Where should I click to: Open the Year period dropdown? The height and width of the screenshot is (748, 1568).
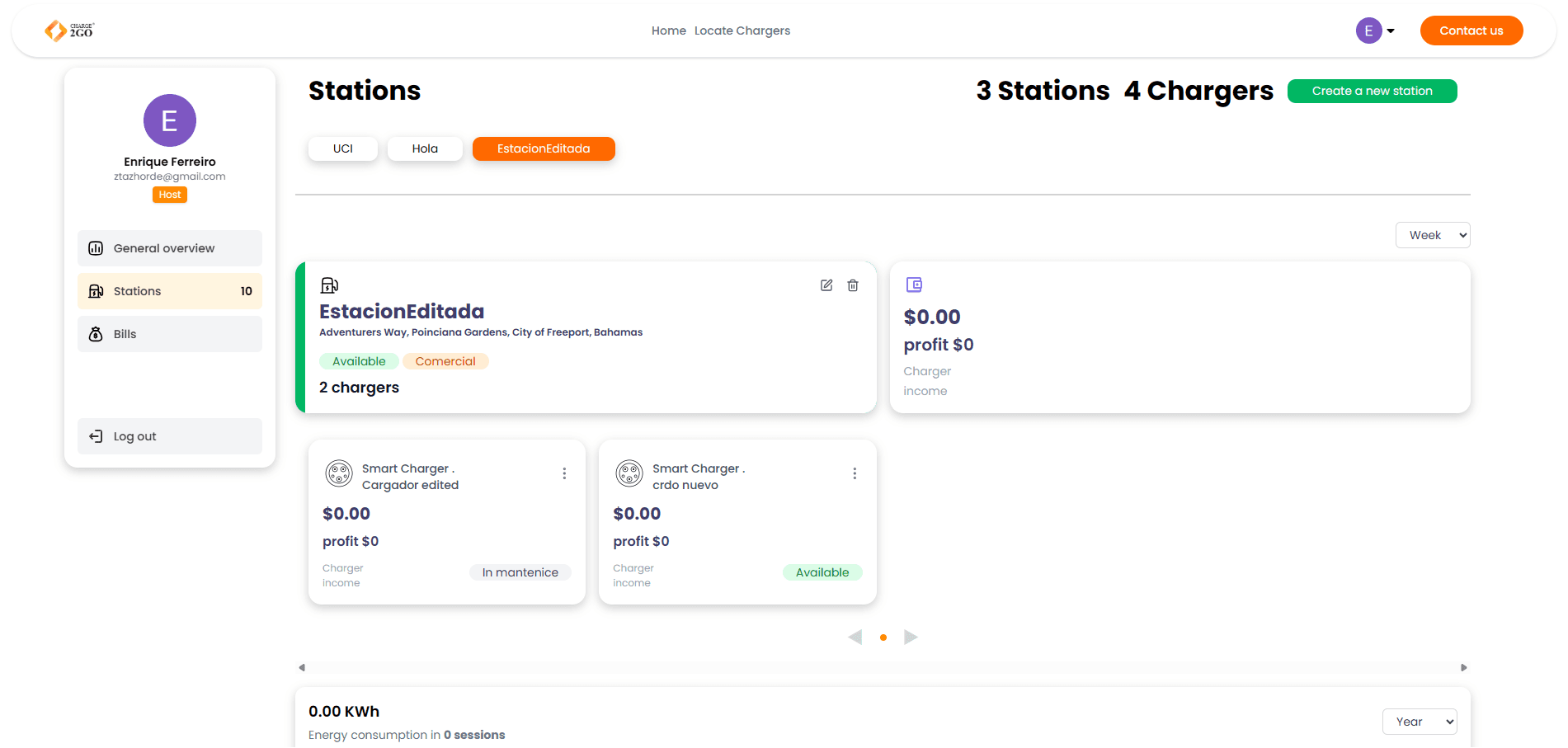click(1420, 722)
